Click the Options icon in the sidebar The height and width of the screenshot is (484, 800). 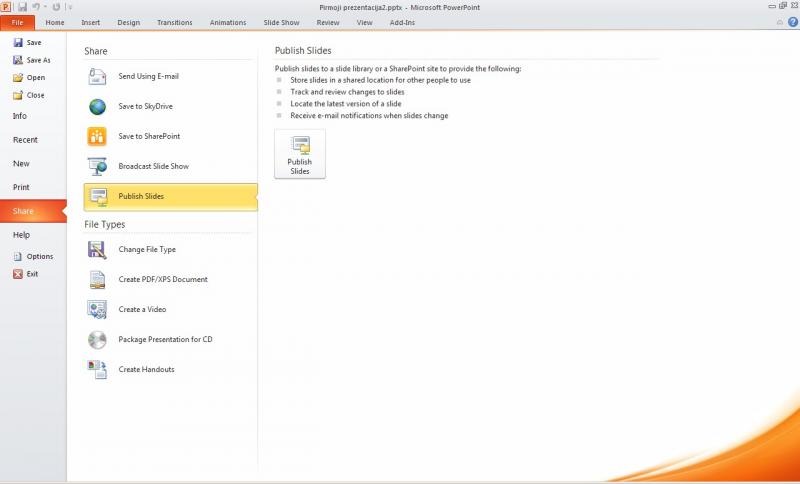18,256
